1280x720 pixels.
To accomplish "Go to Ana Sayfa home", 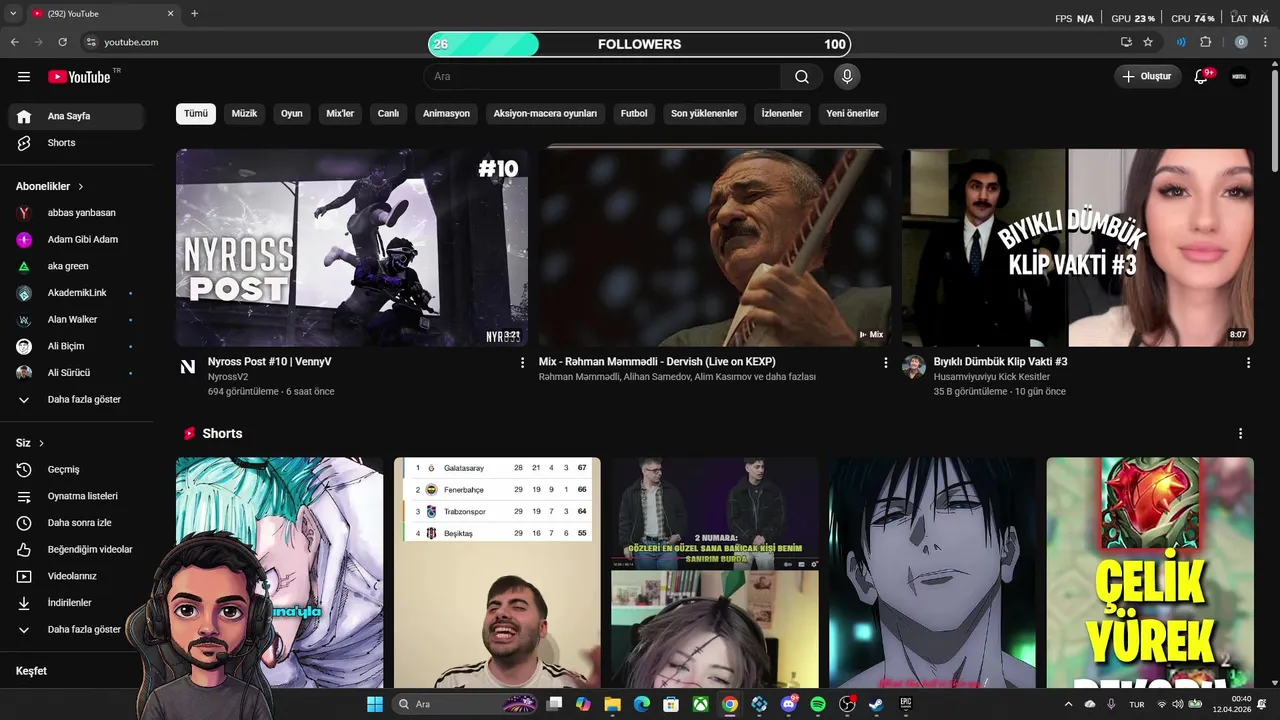I will [x=76, y=116].
